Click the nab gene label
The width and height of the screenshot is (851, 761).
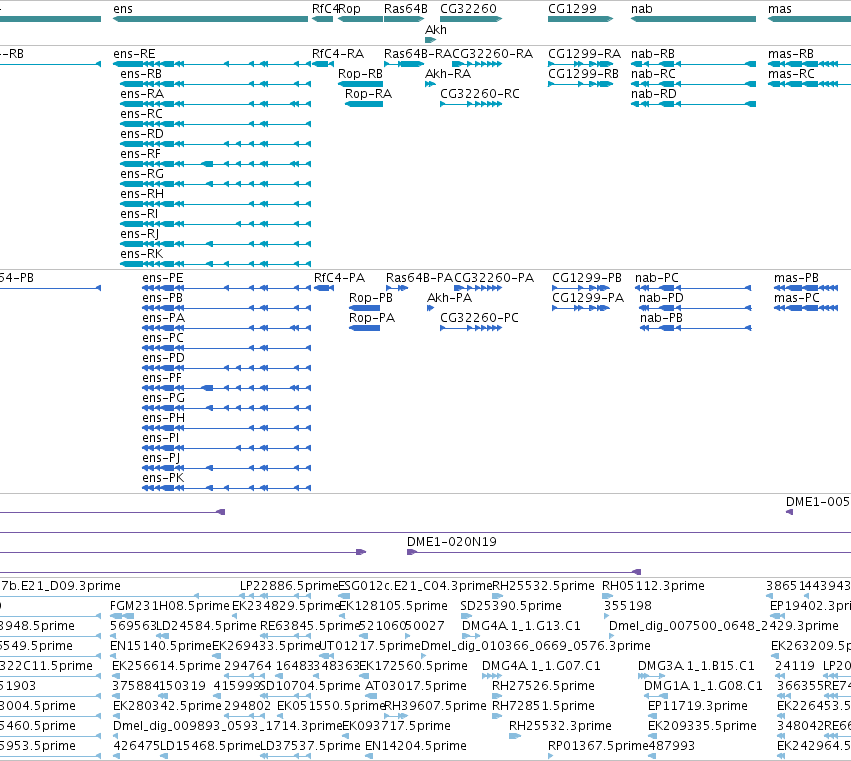coord(642,9)
